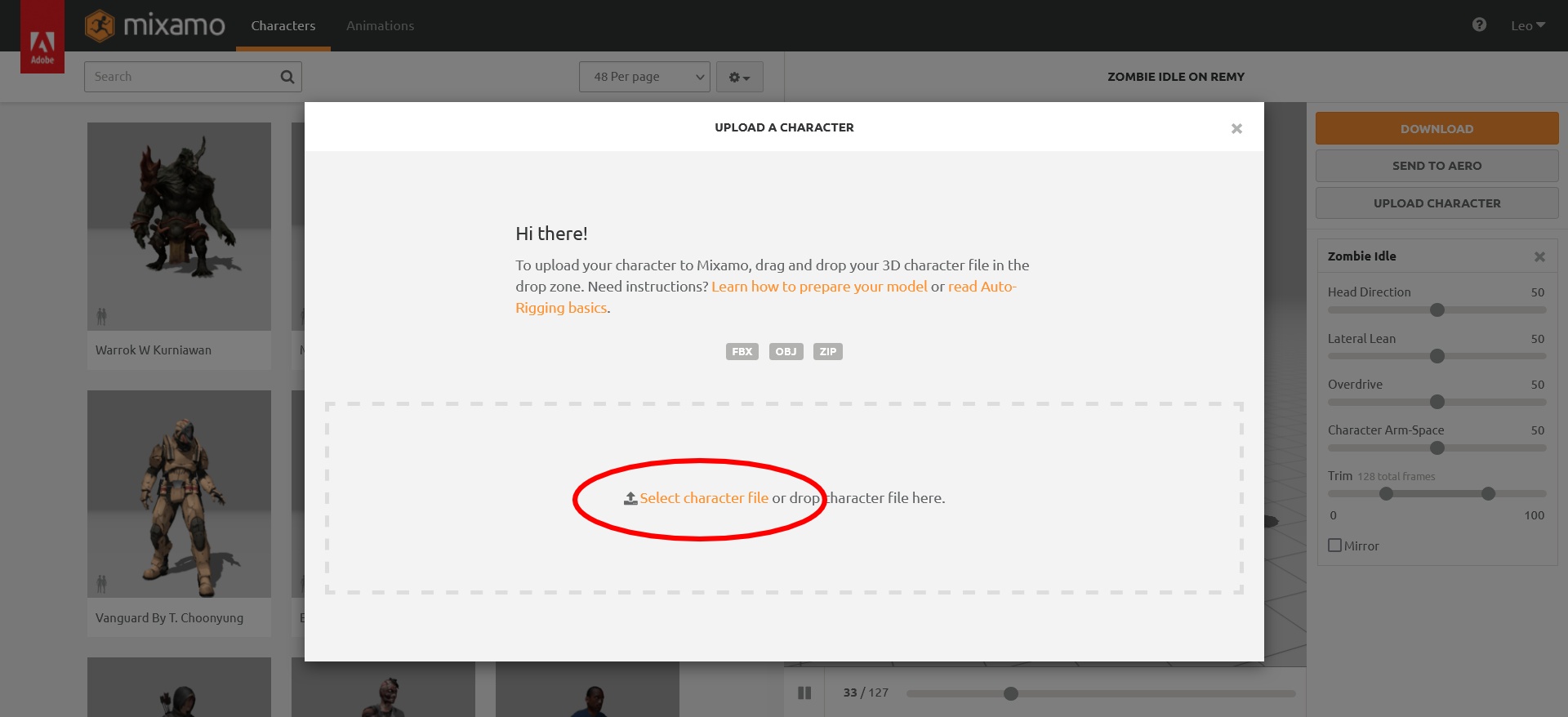Click the OBJ format badge
Screen dimensions: 1568x717
point(786,351)
